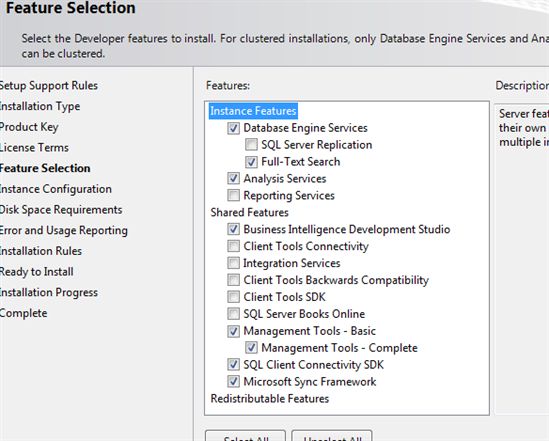Viewport: 549px width, 441px height.
Task: Uncheck Management Tools - Basic checkbox
Action: [x=234, y=331]
